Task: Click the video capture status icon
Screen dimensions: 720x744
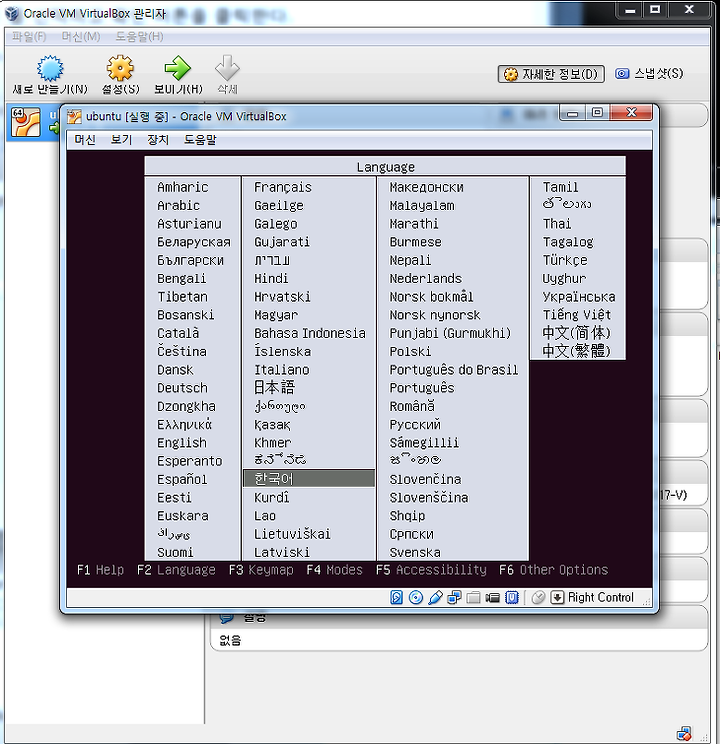Action: (x=492, y=597)
